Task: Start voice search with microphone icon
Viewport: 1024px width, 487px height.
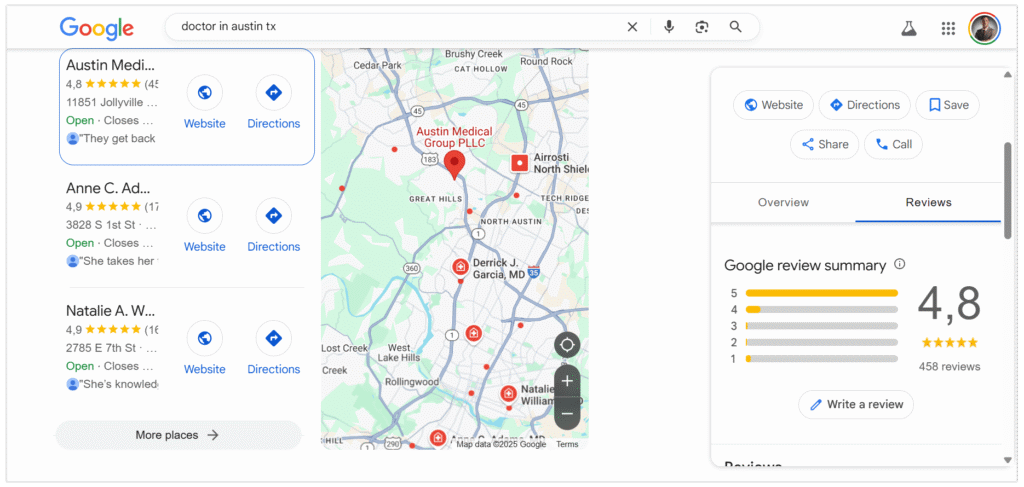Action: point(669,27)
